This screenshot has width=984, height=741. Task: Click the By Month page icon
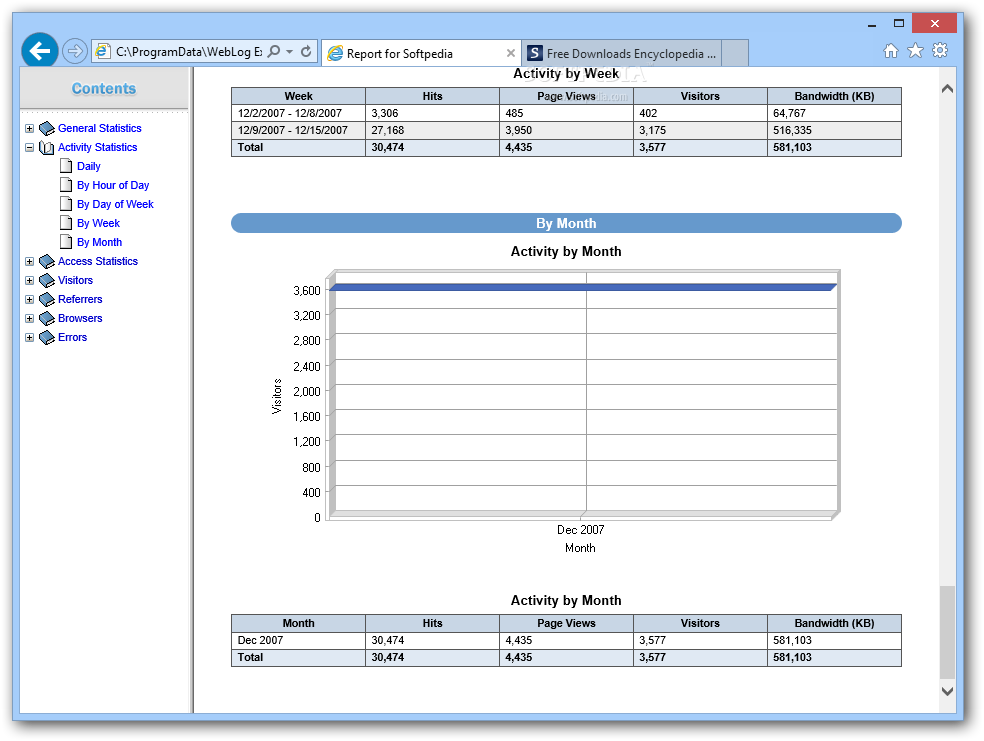[66, 242]
